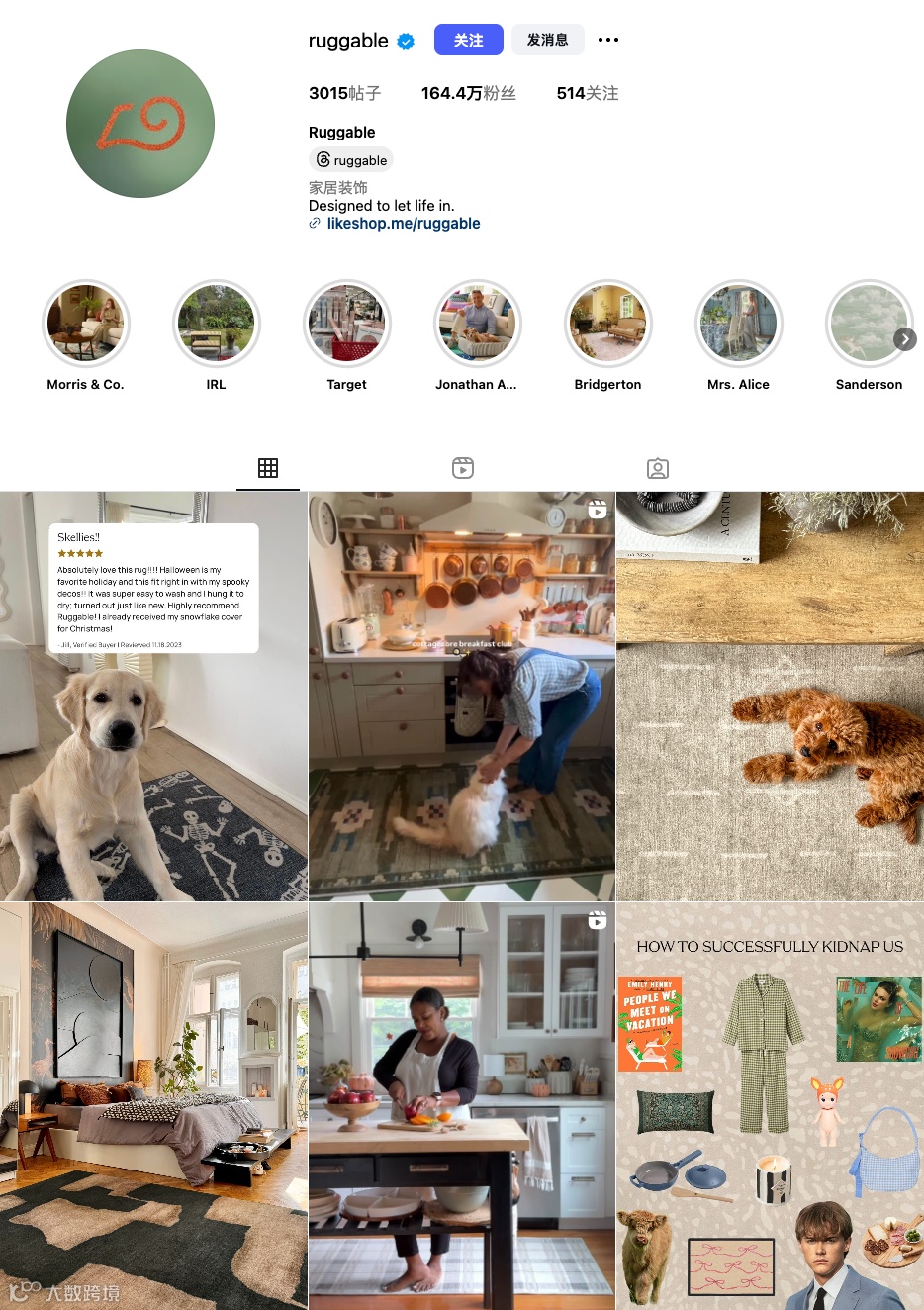Open the ruggable Threads badge
Viewport: 924px width, 1310px height.
351,160
